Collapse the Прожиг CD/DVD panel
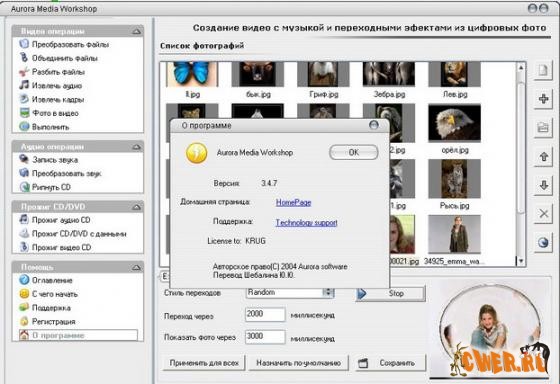Image resolution: width=560 pixels, height=384 pixels. click(x=137, y=207)
